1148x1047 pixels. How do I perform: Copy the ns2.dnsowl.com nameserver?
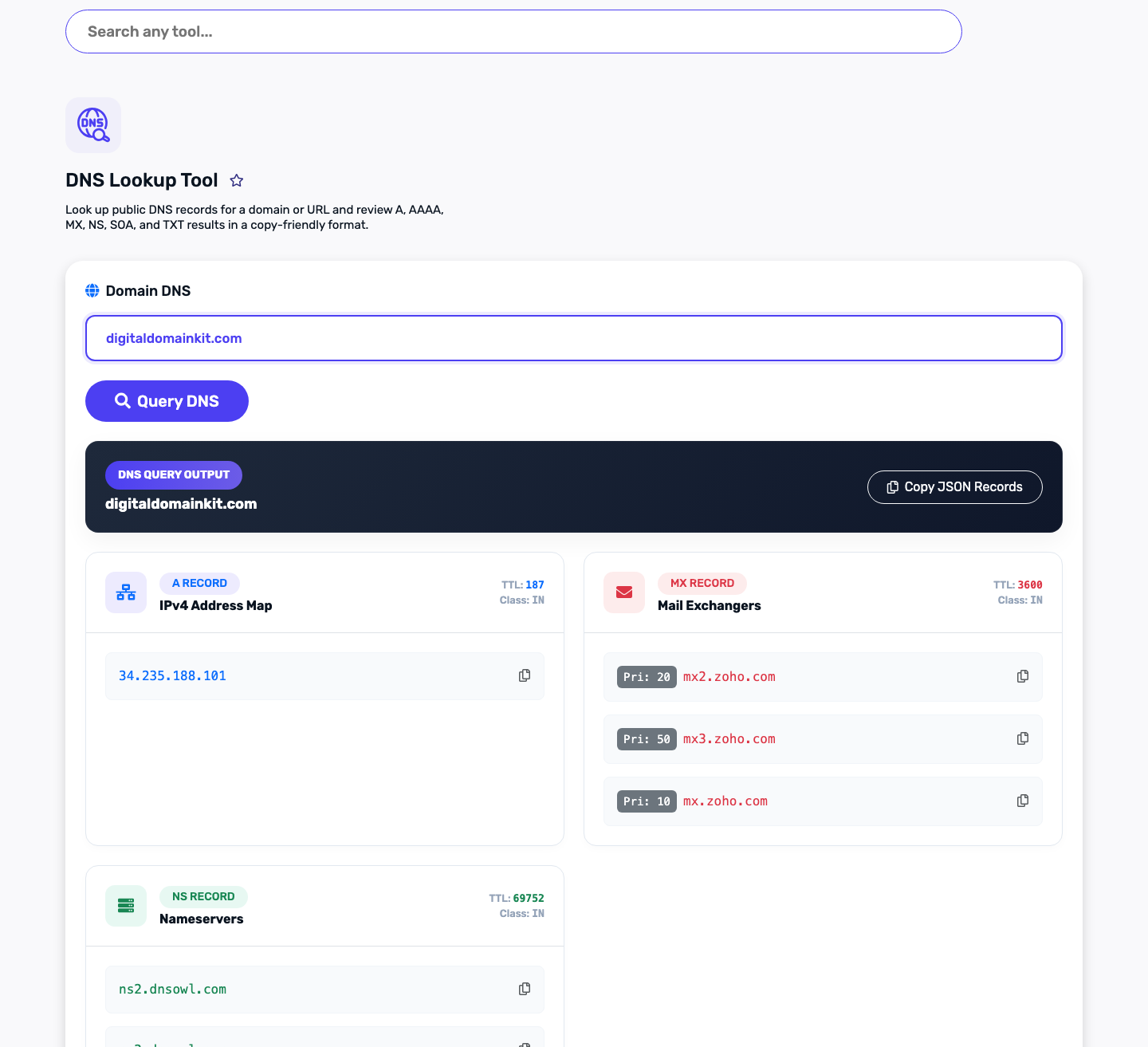tap(525, 989)
